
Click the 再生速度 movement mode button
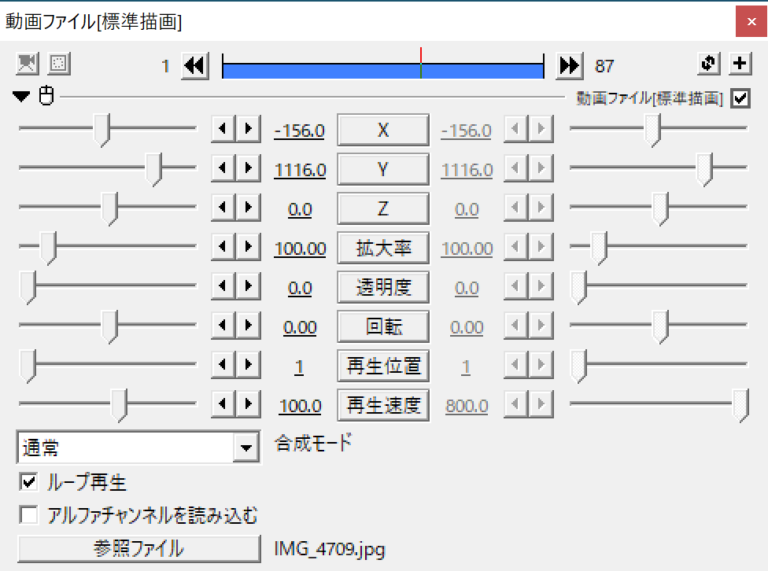coord(383,406)
